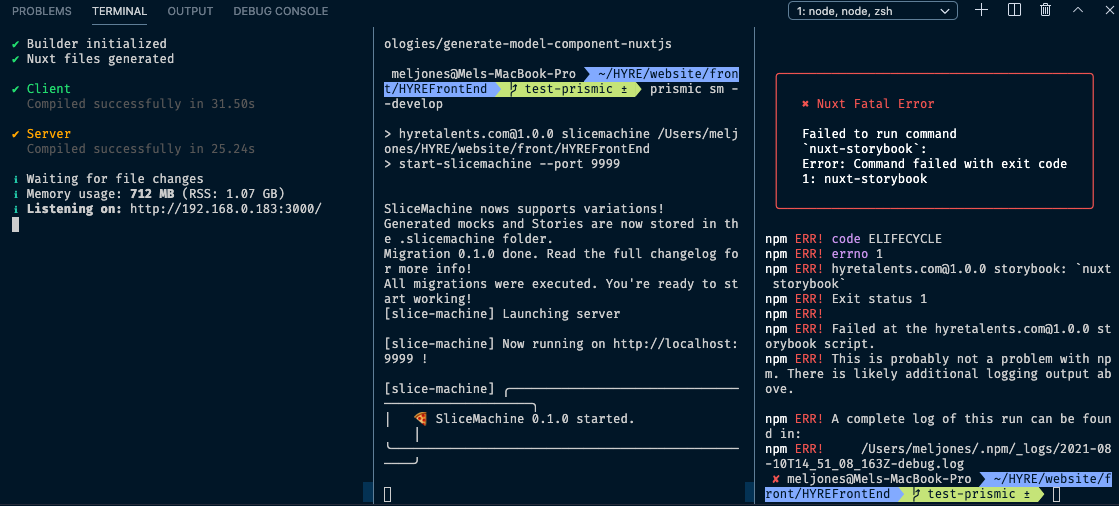This screenshot has height=506, width=1119.
Task: Click 'Builder initialized' line
Action: click(96, 44)
